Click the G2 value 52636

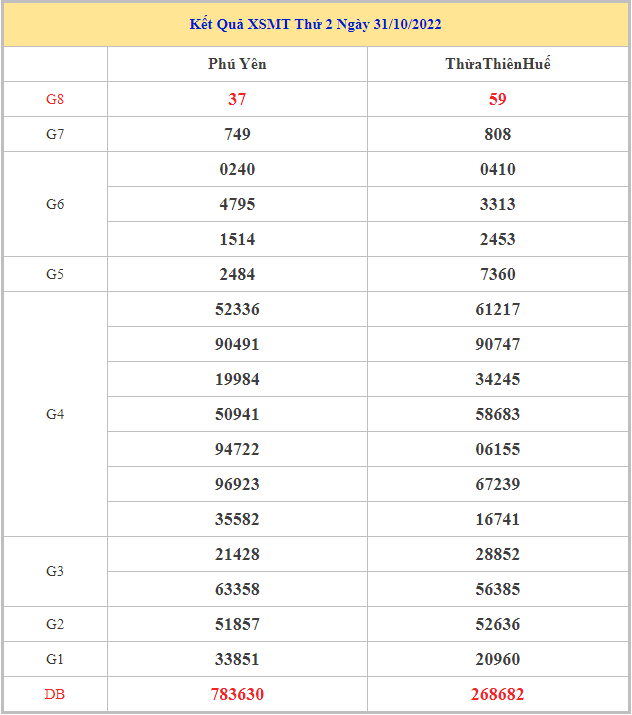pyautogui.click(x=497, y=624)
